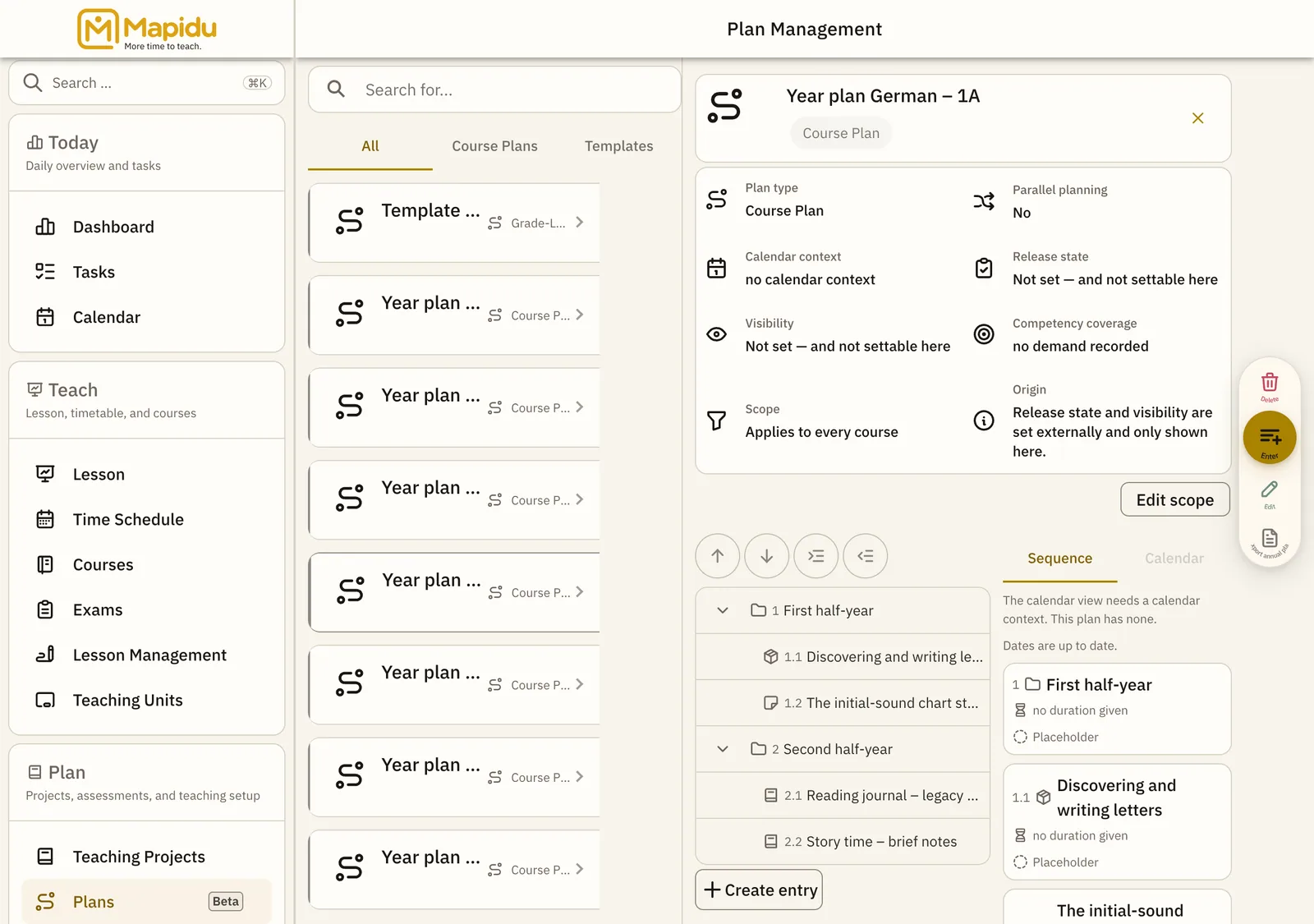Screen dimensions: 1314x924
Task: Switch to the Sequence tab
Action: click(x=1060, y=559)
